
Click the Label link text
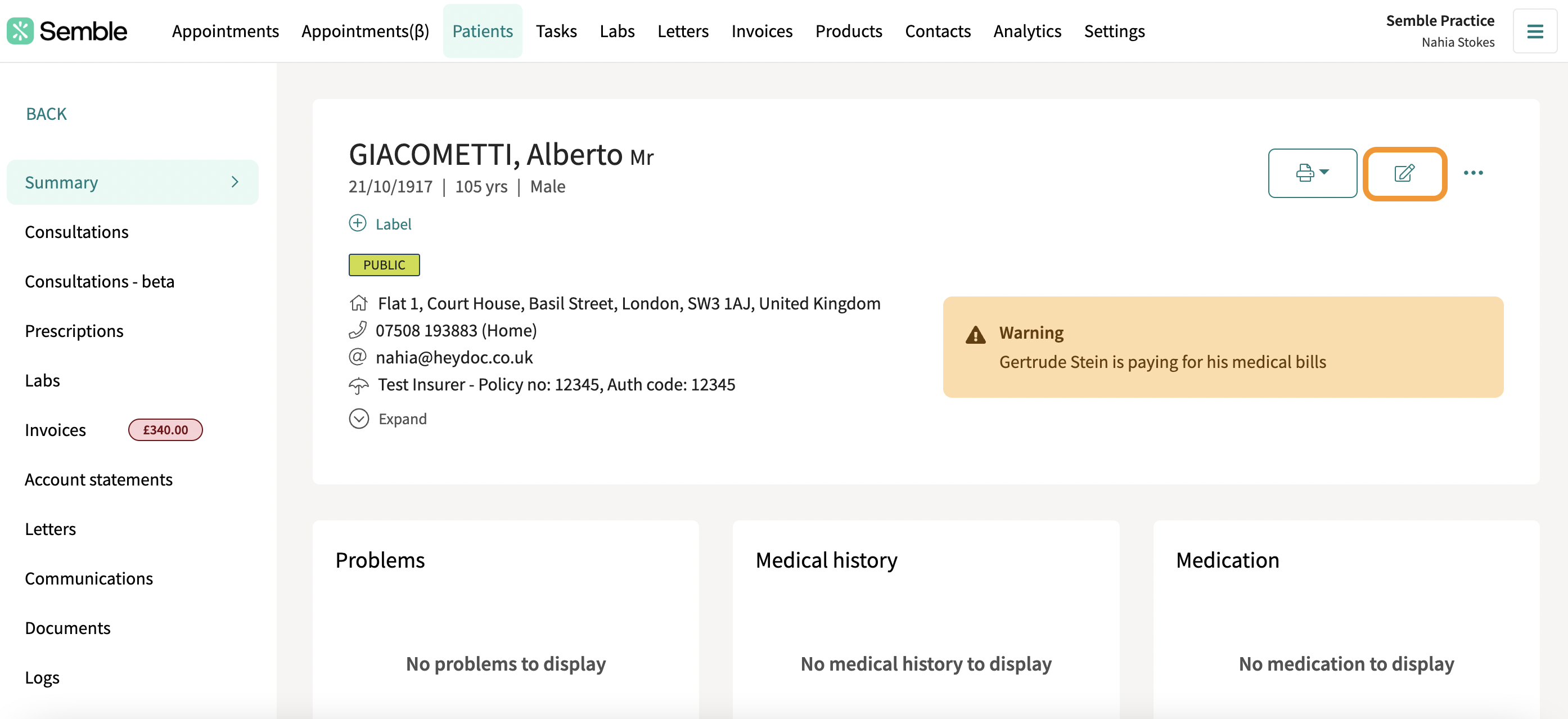pos(393,224)
